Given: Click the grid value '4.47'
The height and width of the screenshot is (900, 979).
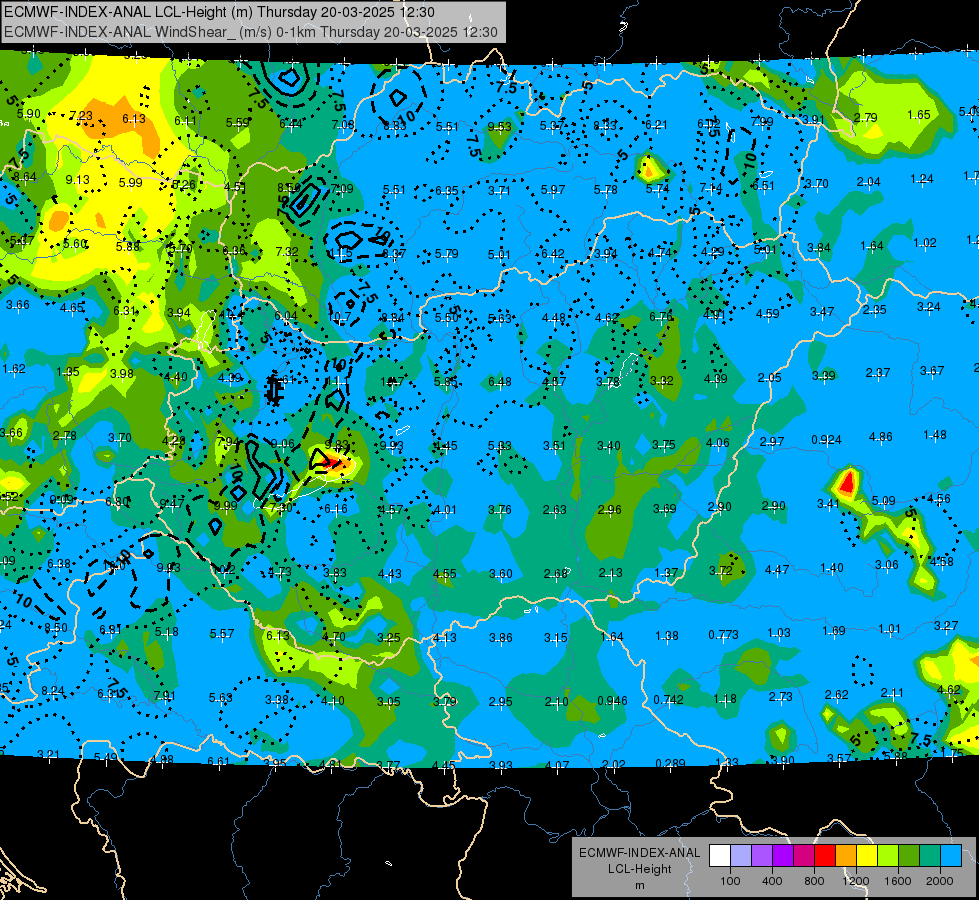Looking at the screenshot, I should (777, 569).
